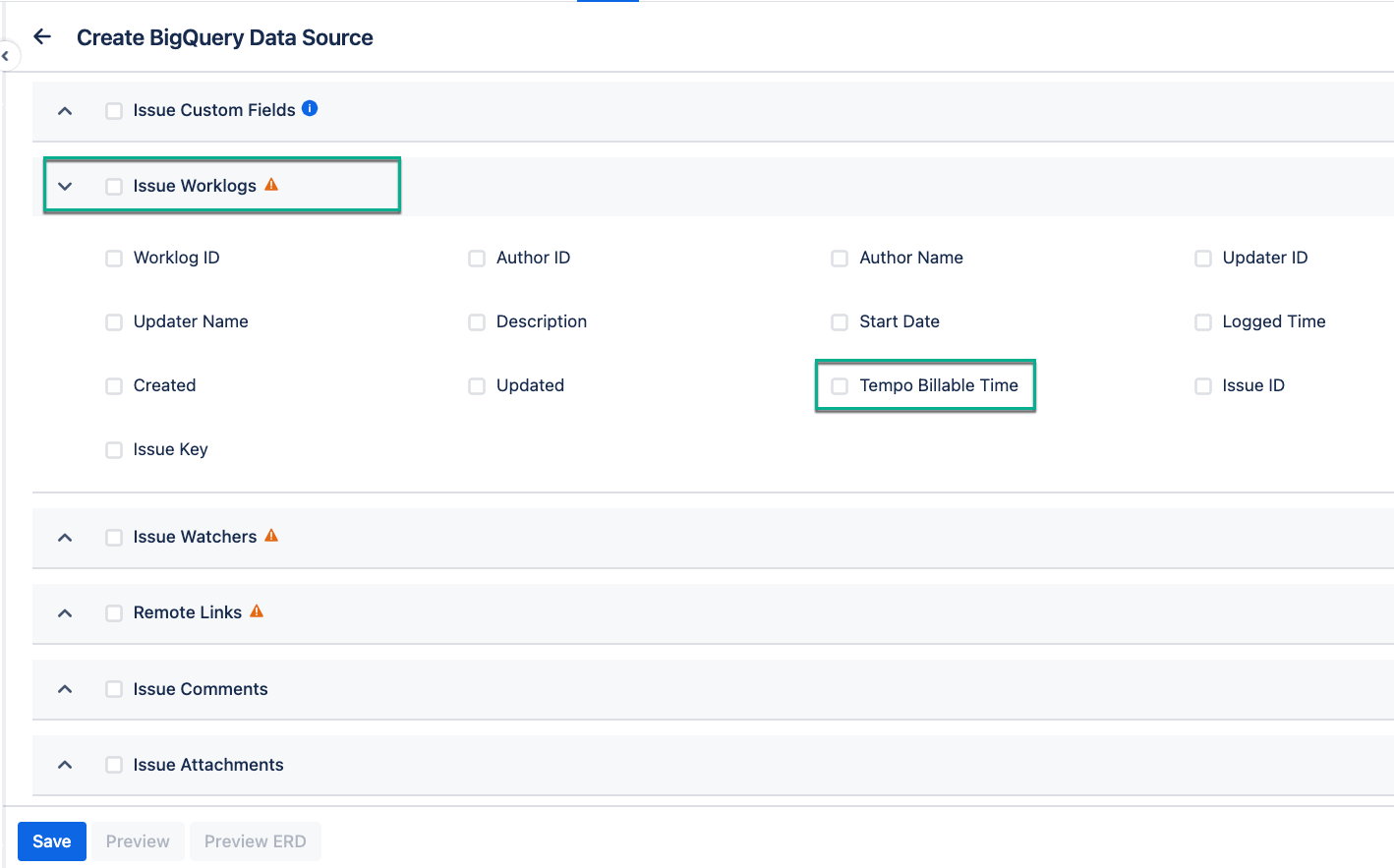Expand the Issue Attachments section
Image resolution: width=1394 pixels, height=868 pixels.
pos(65,765)
